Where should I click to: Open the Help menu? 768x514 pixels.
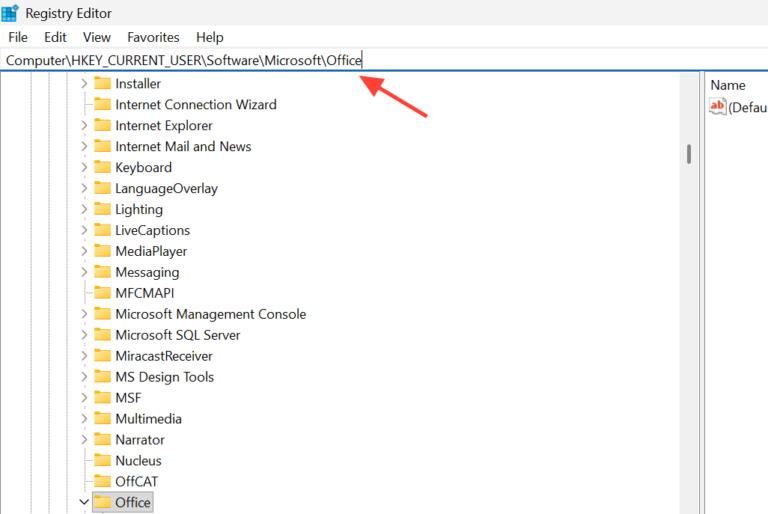point(210,38)
